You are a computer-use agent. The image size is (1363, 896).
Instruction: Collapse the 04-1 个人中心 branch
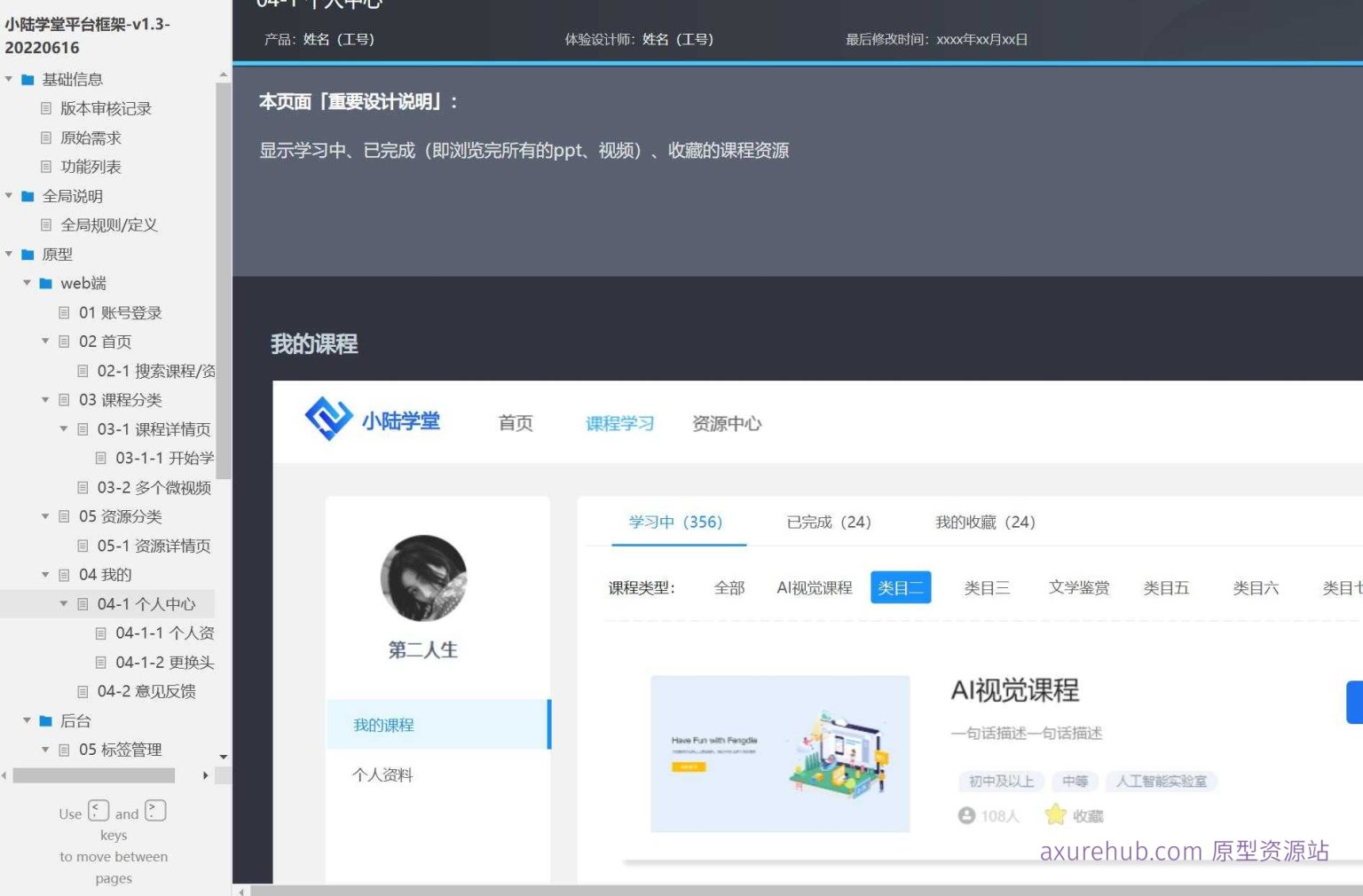[63, 603]
